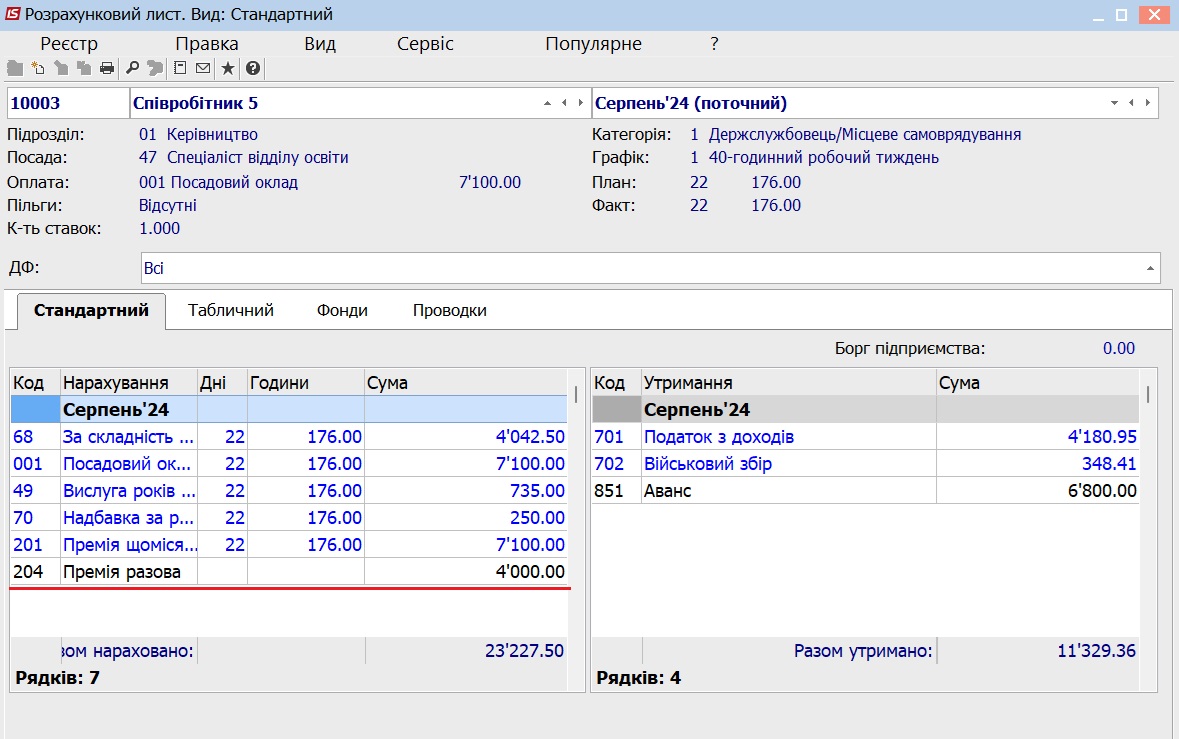Add to favorites with star icon

coord(228,68)
